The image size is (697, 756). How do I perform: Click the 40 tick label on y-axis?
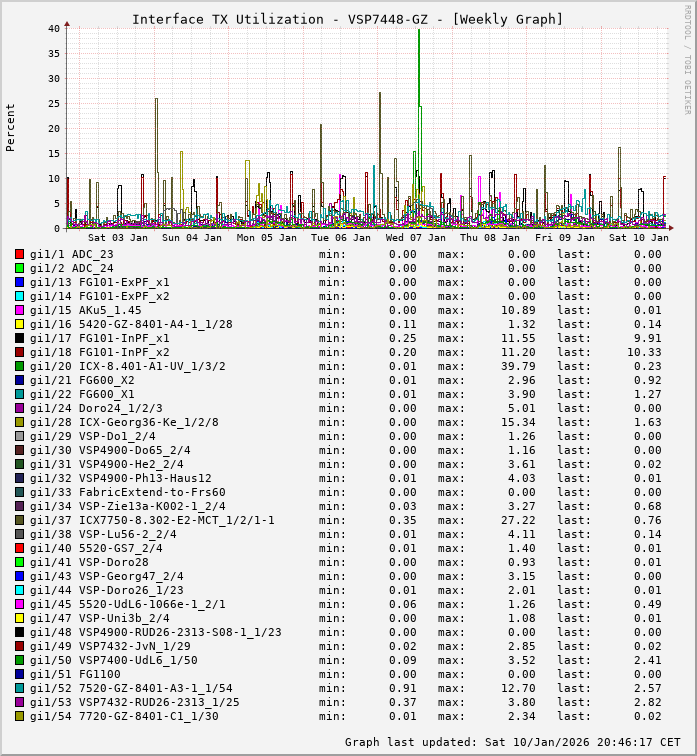pos(54,28)
